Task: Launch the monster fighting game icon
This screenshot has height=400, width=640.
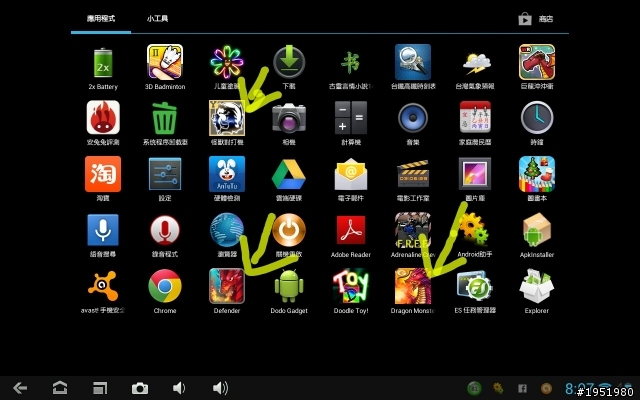Action: click(x=227, y=118)
